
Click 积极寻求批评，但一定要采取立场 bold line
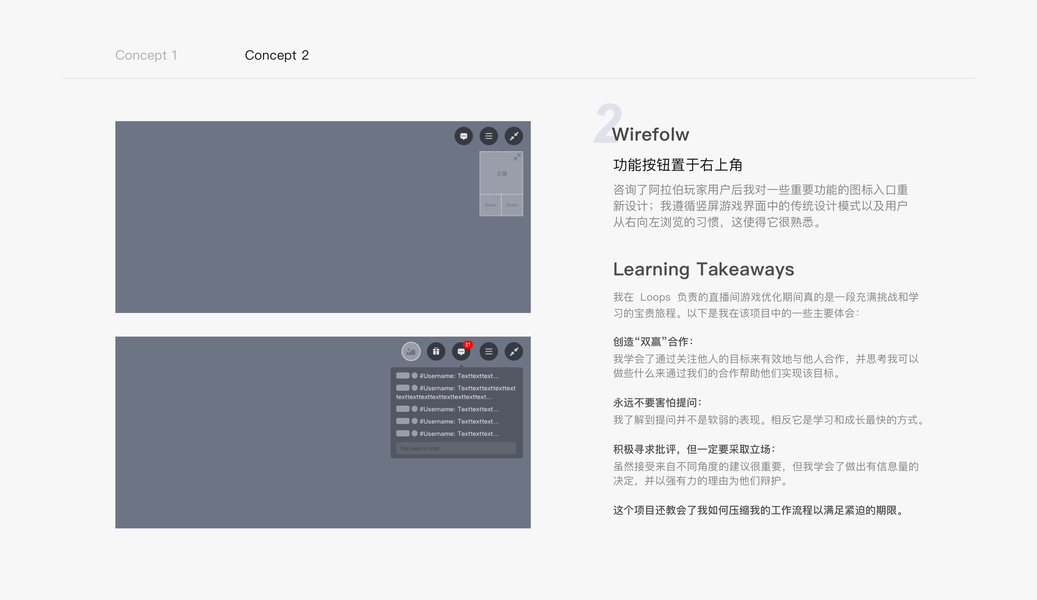coord(694,449)
